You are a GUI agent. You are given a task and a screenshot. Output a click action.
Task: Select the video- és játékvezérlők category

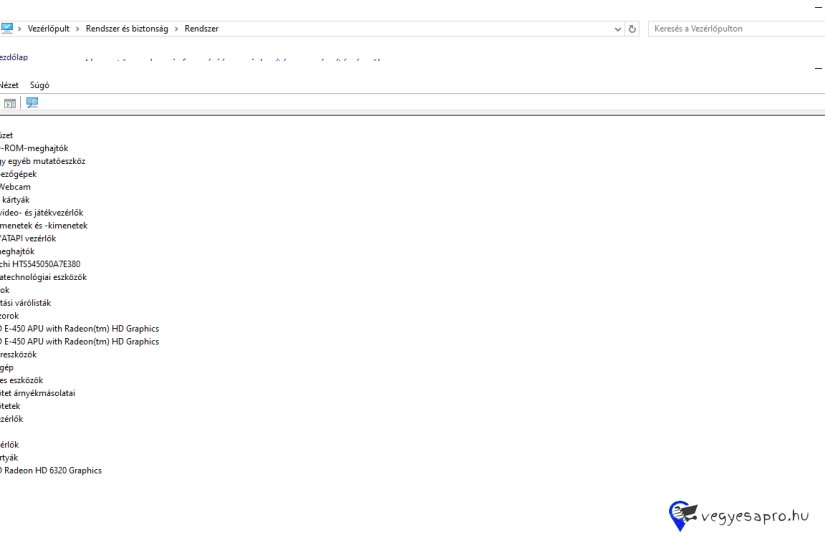point(42,213)
